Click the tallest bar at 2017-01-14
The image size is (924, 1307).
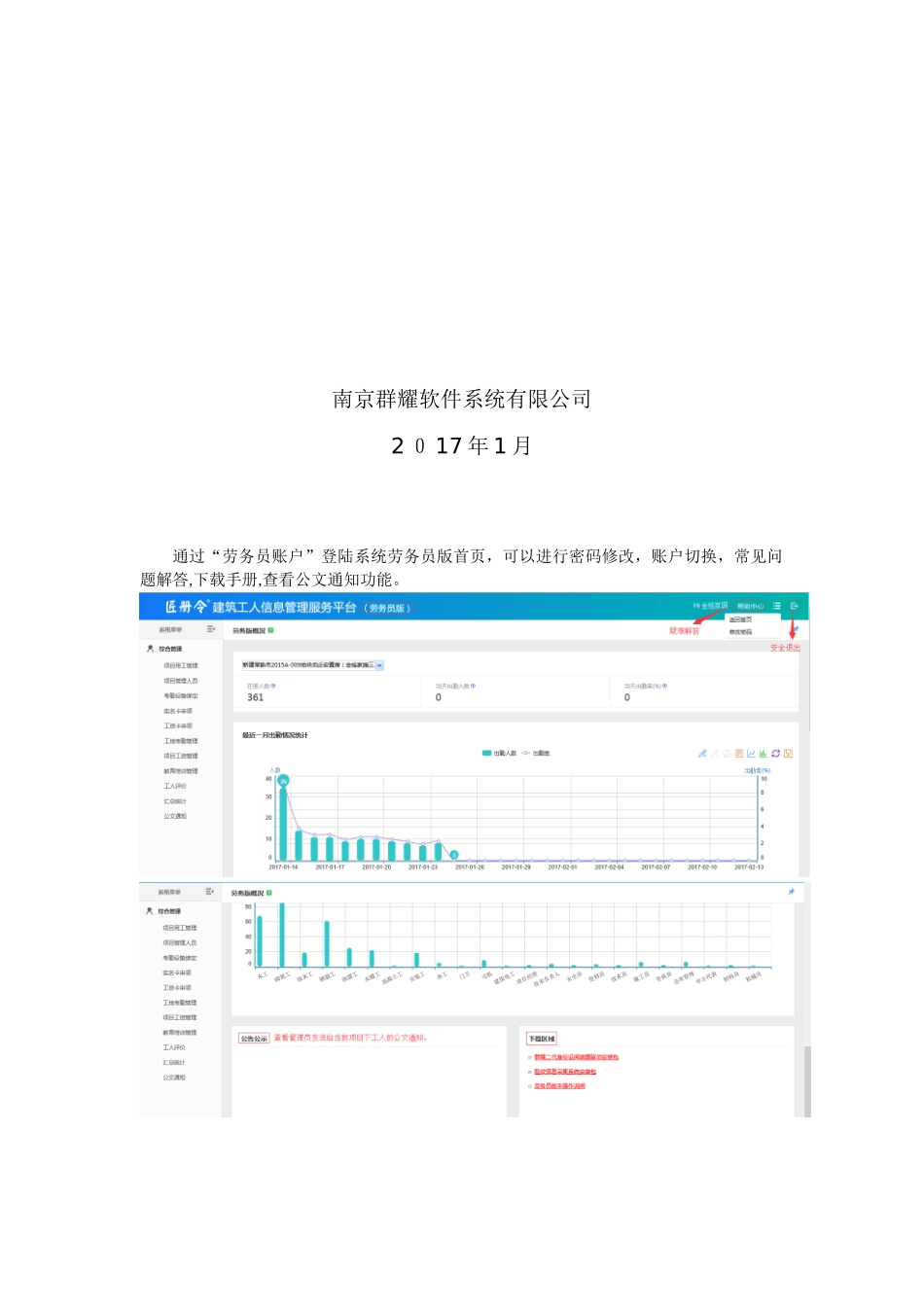pos(283,824)
